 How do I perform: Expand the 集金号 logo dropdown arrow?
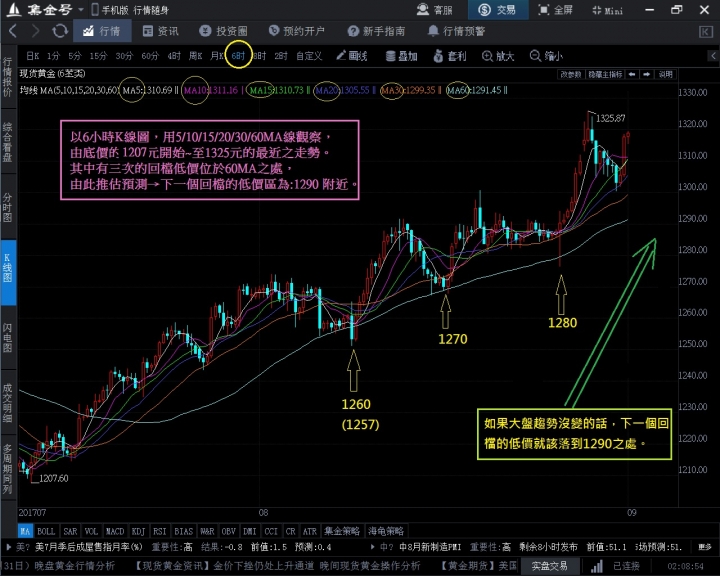click(x=81, y=10)
